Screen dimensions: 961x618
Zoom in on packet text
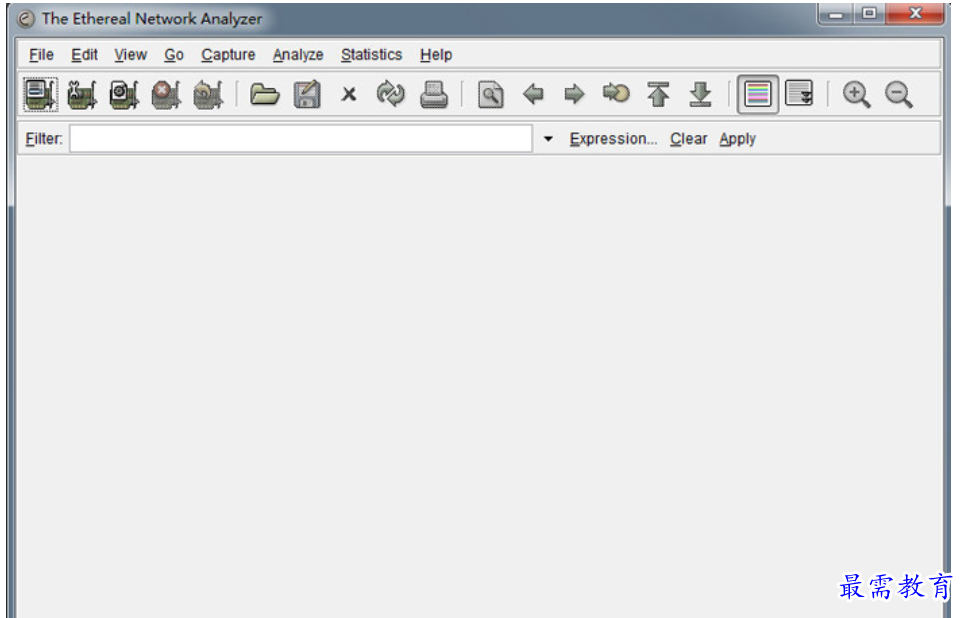coord(856,94)
